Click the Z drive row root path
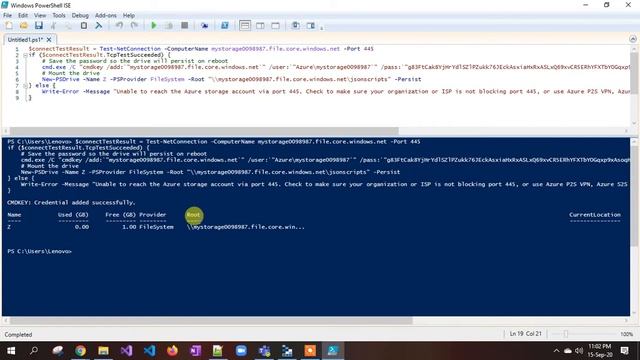Image resolution: width=640 pixels, height=360 pixels. (246, 227)
